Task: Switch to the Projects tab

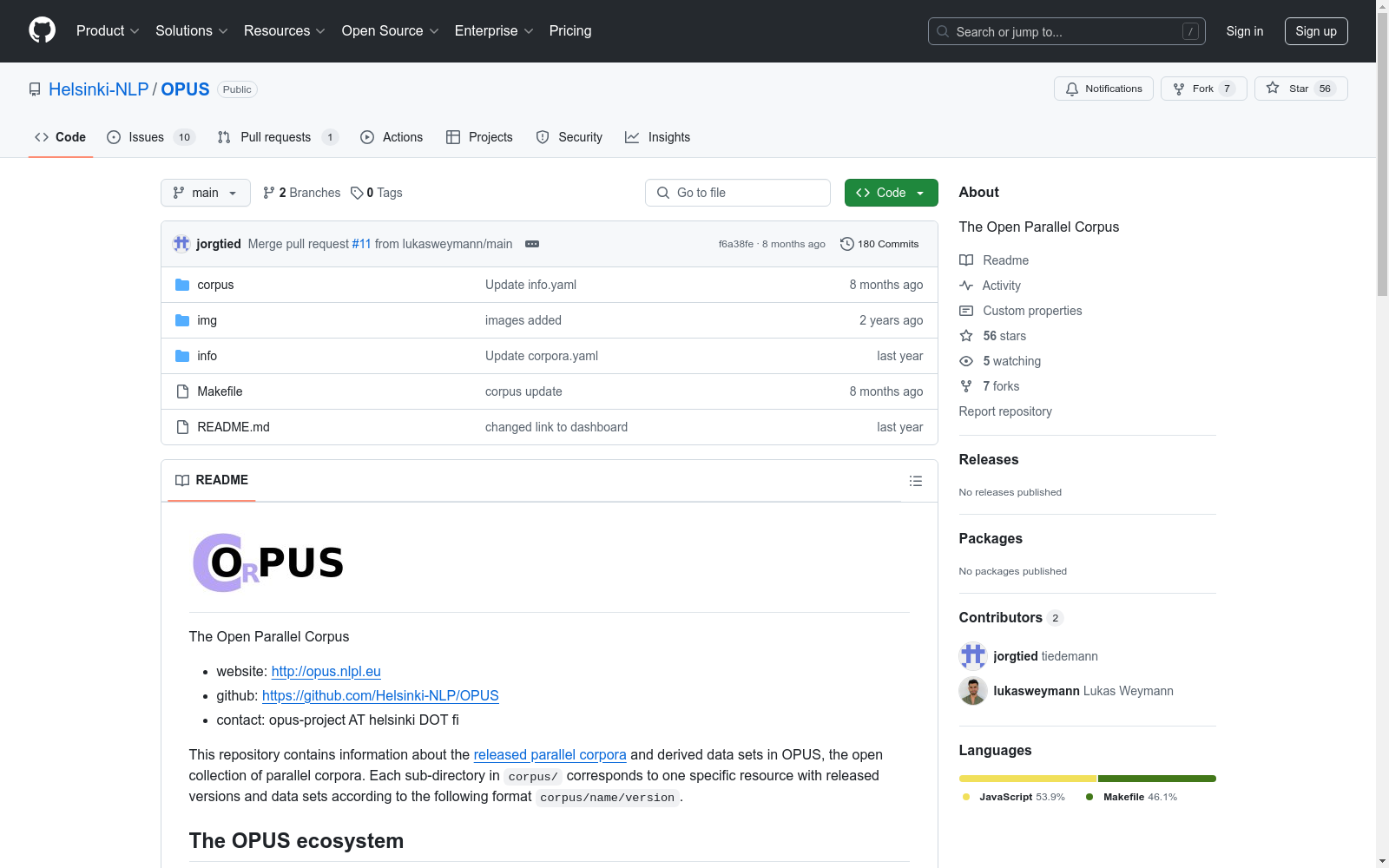Action: [x=479, y=137]
